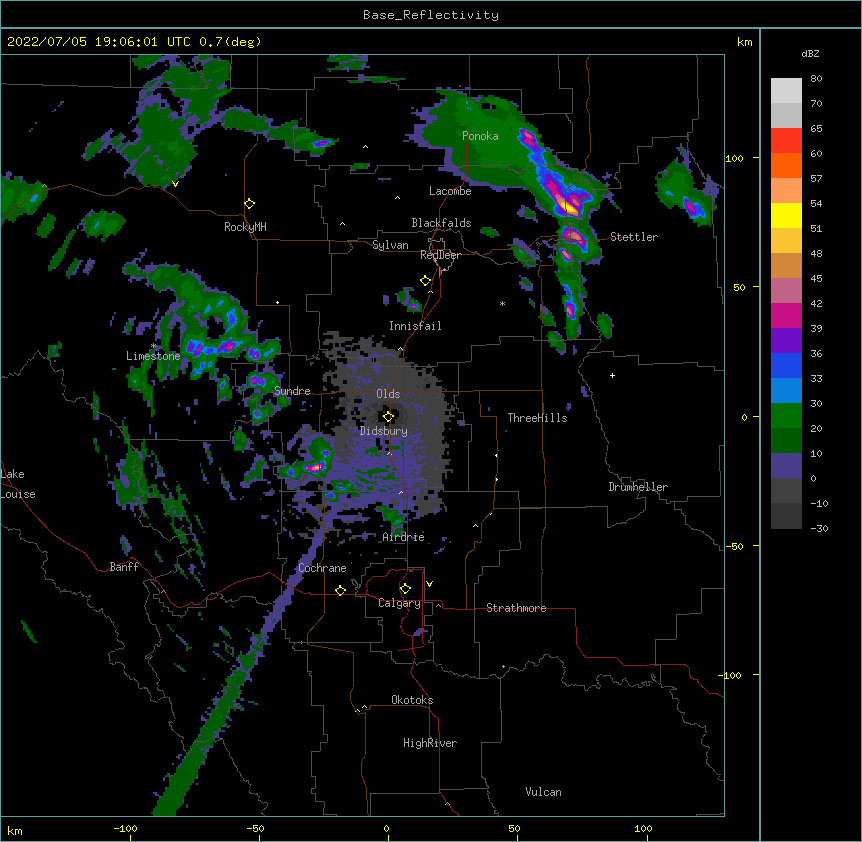Click the yellow radar site marker near Olds
Screen dimensions: 862x842
click(x=388, y=416)
